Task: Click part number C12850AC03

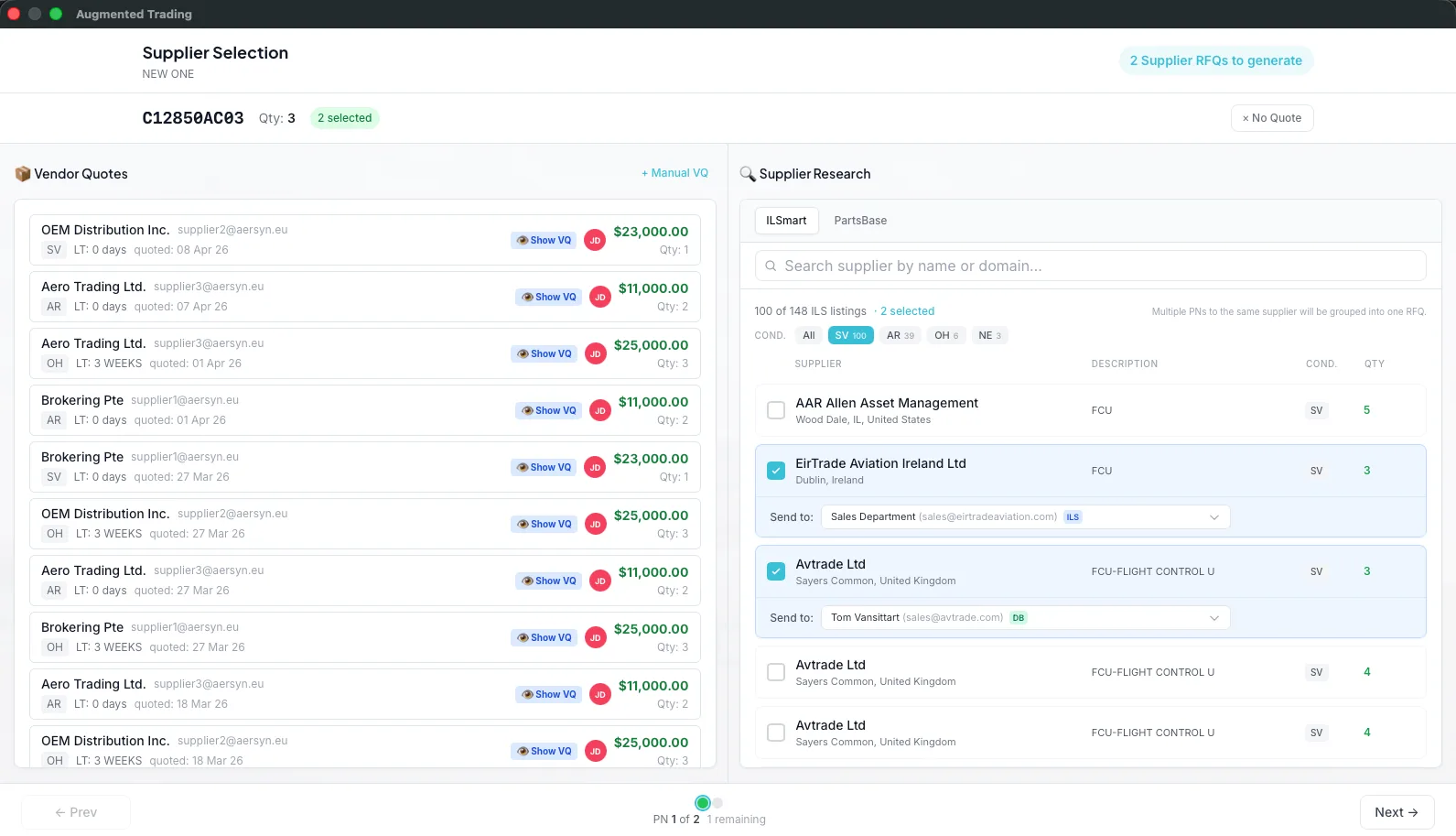Action: [x=193, y=118]
